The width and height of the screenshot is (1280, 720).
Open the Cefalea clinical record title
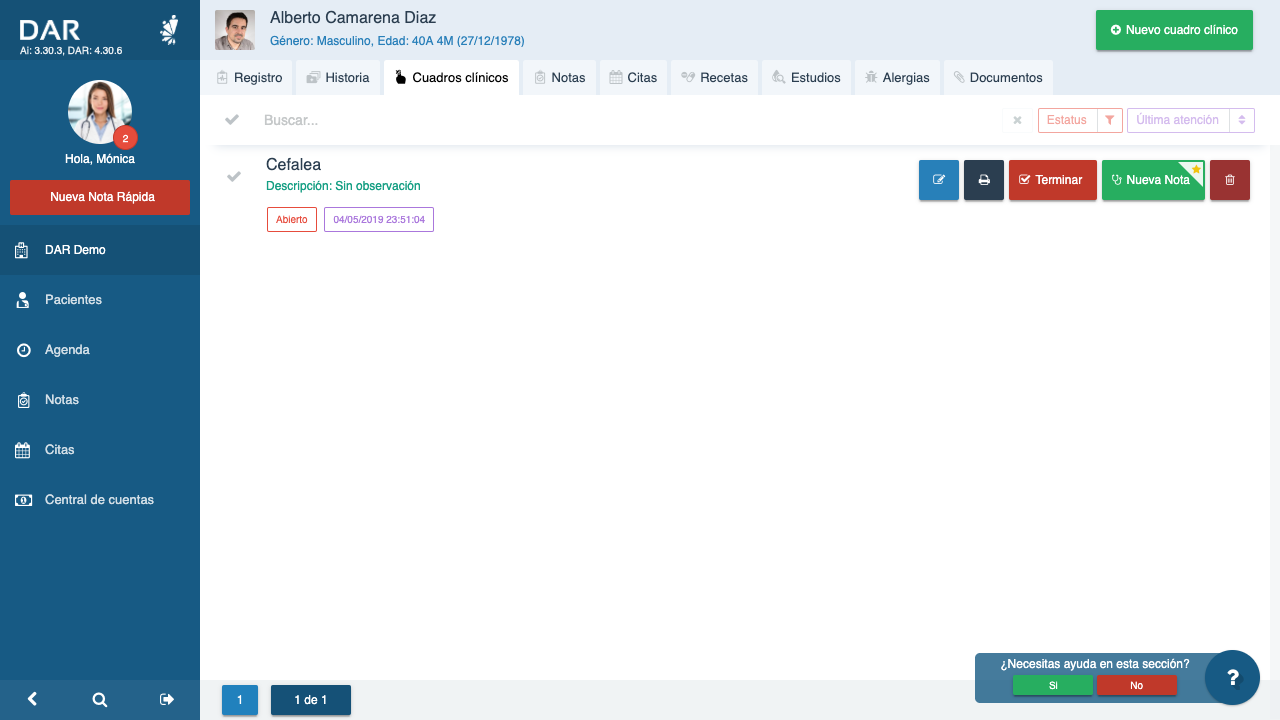click(293, 165)
